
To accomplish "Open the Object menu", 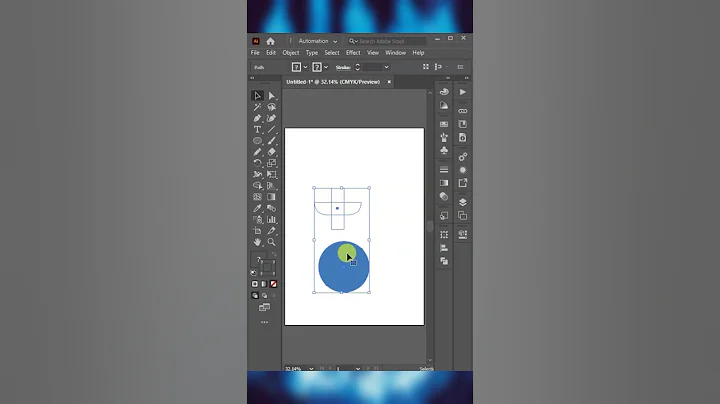I will 291,53.
